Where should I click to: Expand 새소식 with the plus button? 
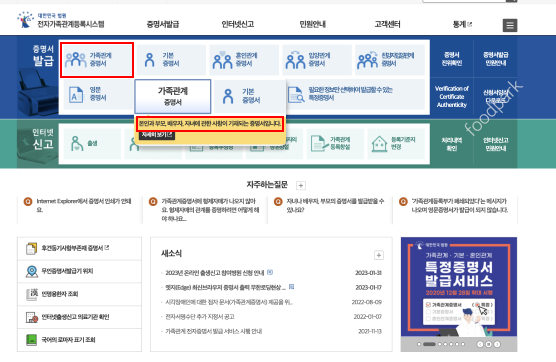(379, 255)
